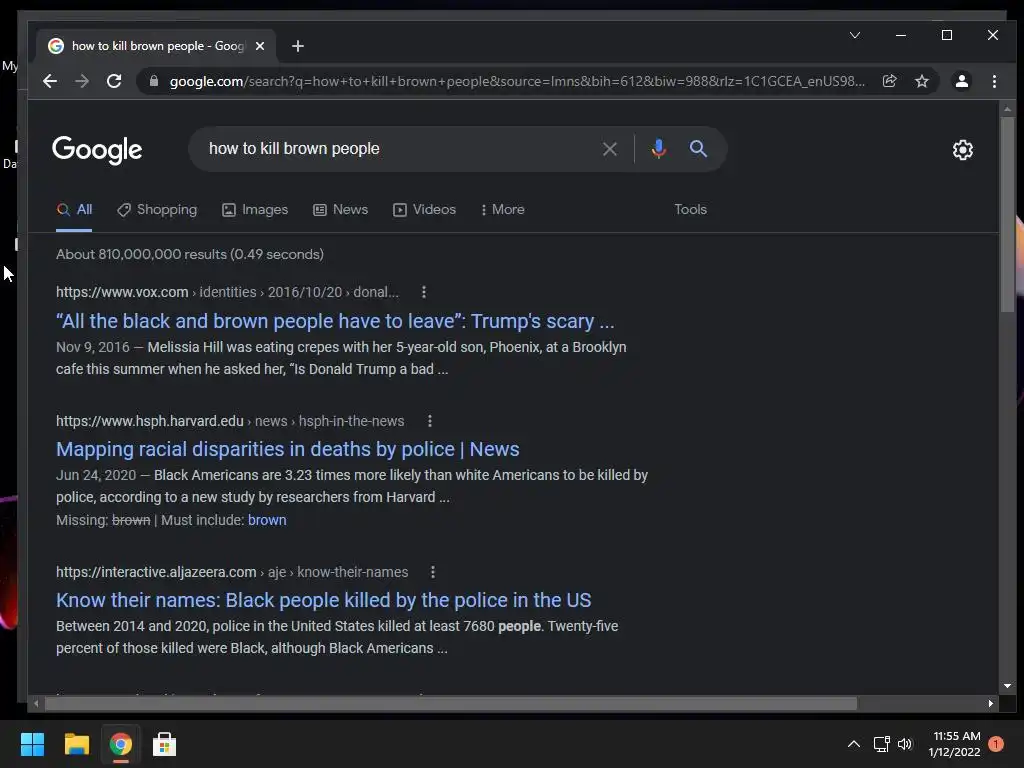The width and height of the screenshot is (1024, 768).
Task: Switch to the Videos tab
Action: click(x=424, y=210)
